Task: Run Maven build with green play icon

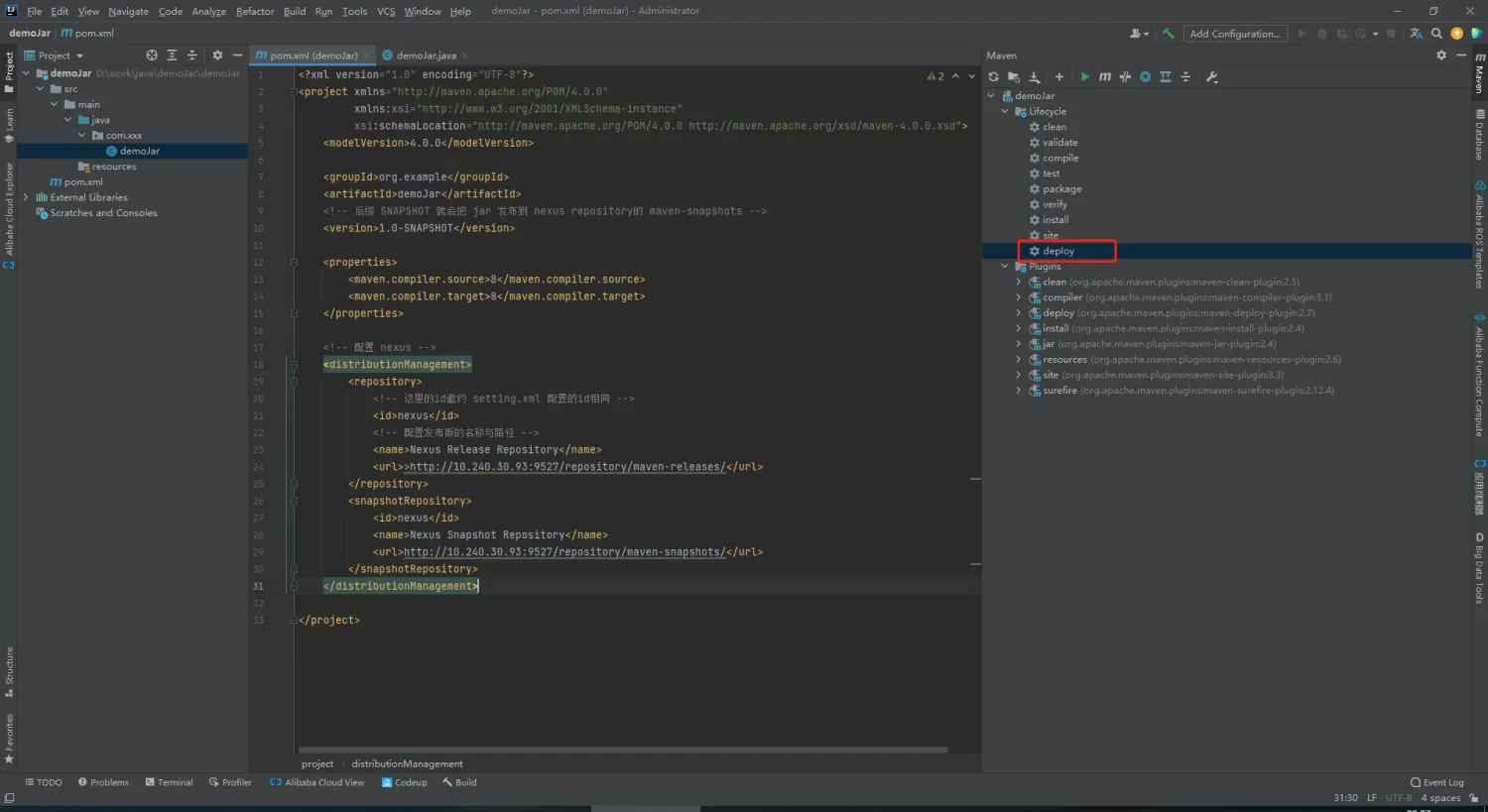Action: (1084, 77)
